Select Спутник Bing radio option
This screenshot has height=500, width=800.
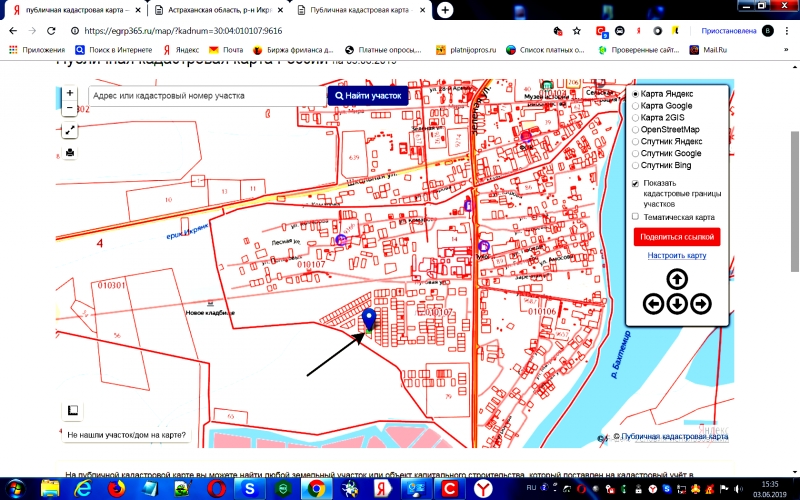[x=635, y=165]
